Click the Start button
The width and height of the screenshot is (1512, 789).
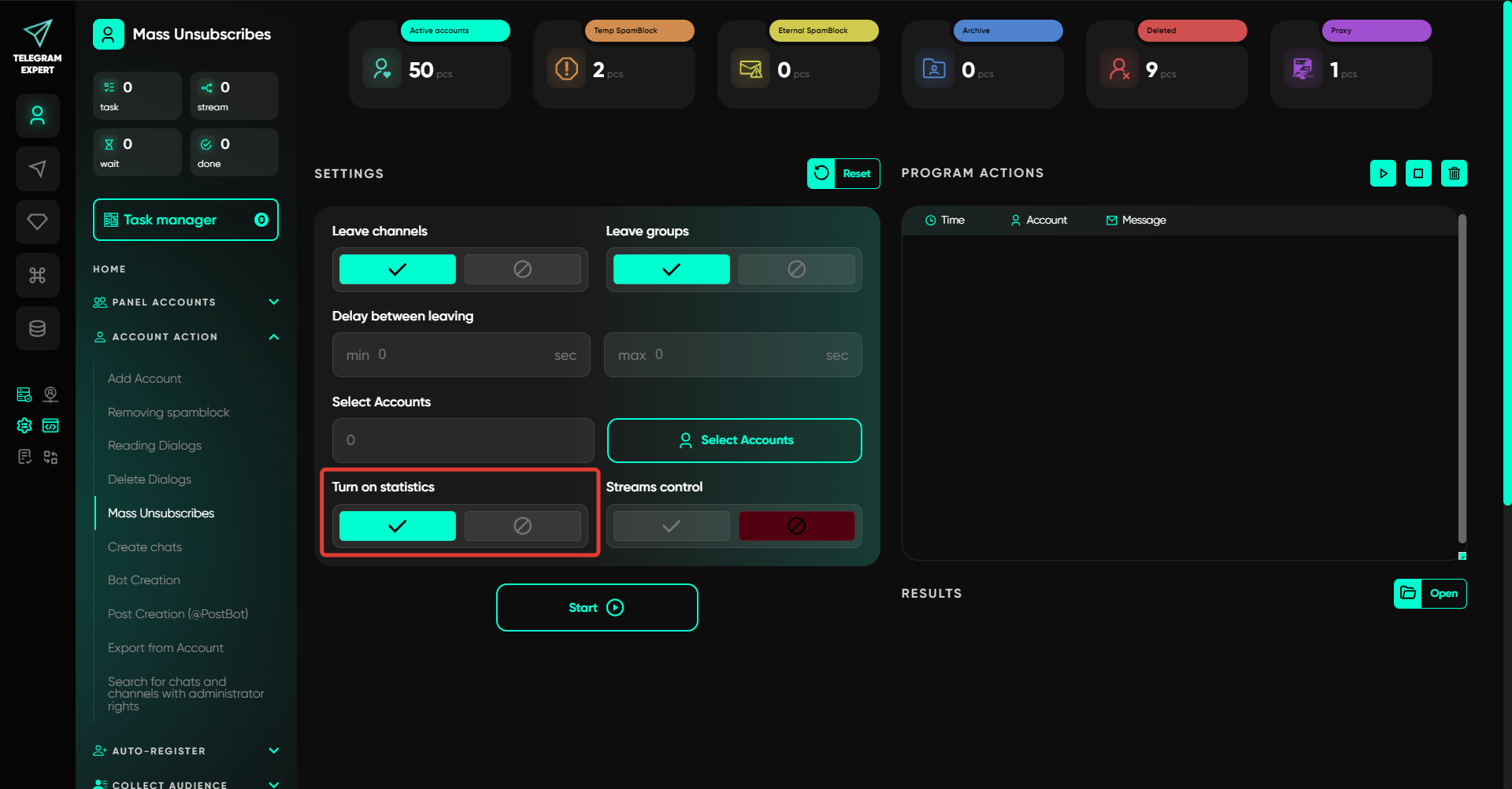click(596, 608)
